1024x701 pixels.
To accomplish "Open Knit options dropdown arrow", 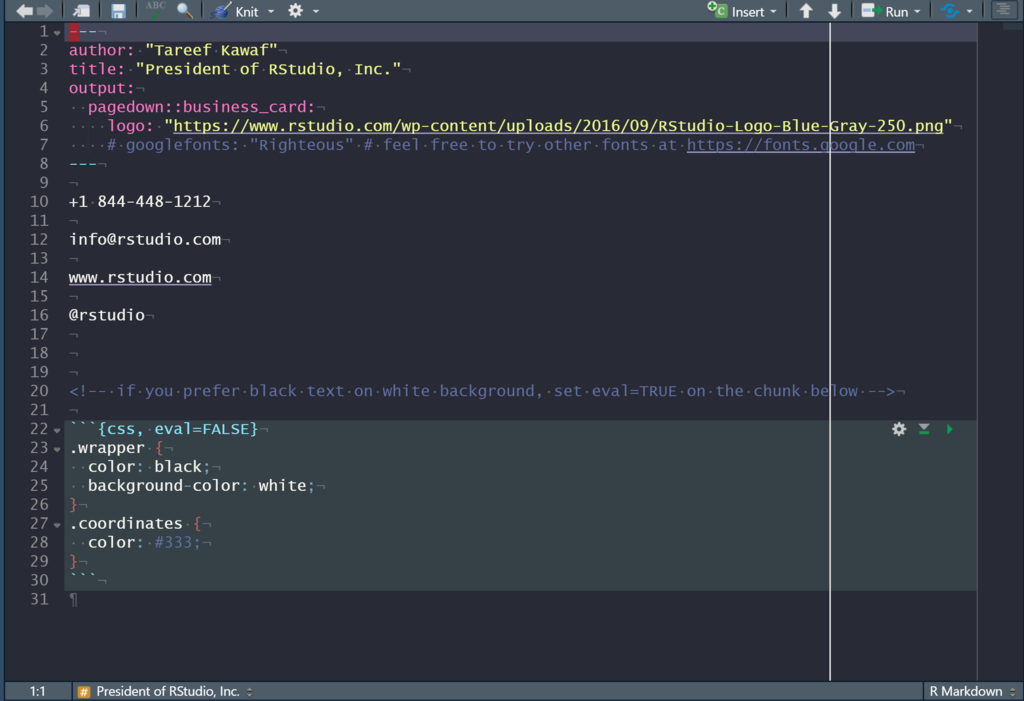I will tap(271, 12).
